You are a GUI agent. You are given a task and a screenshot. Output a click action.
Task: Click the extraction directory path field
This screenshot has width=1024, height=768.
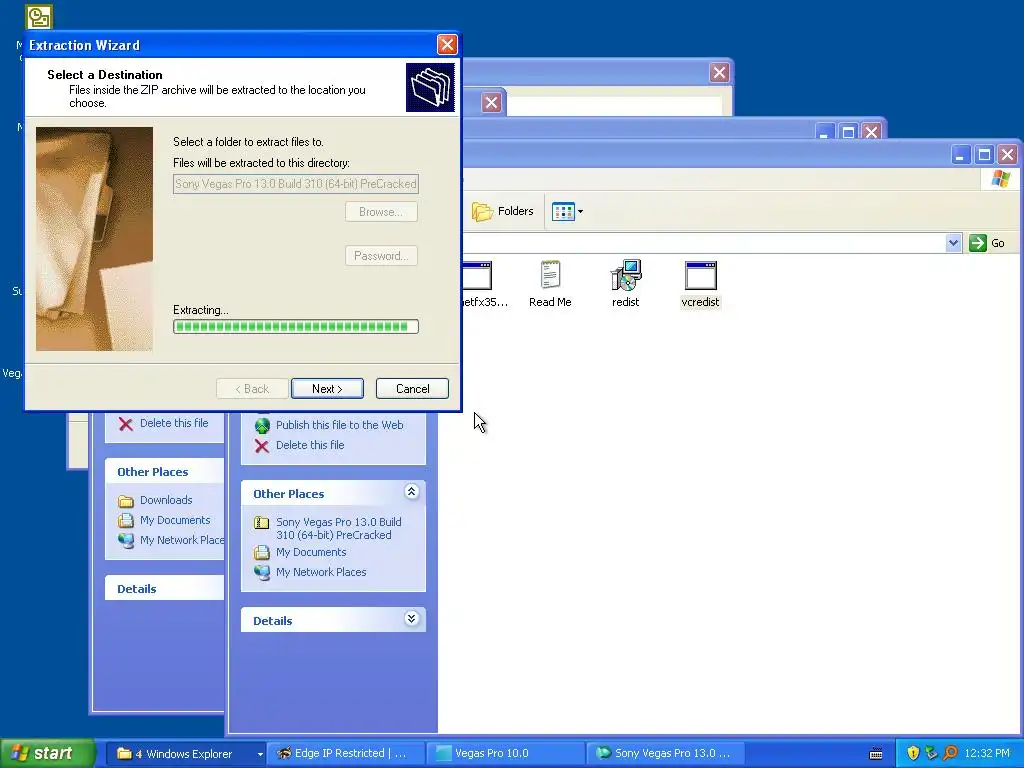295,184
